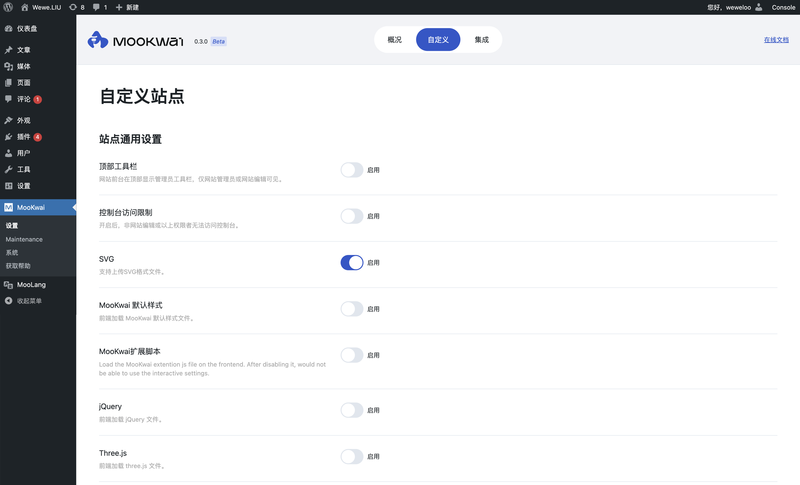Enable the Three.js toggle

coord(352,456)
